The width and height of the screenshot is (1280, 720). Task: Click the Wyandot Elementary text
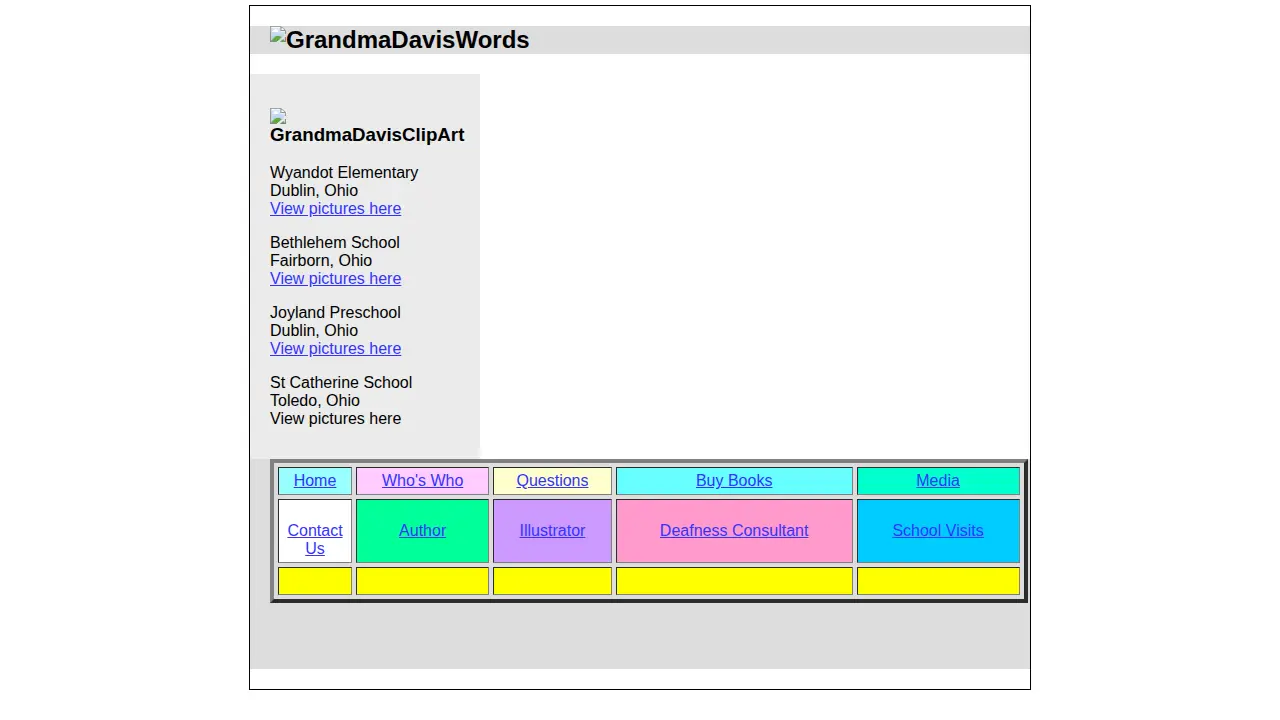(344, 173)
